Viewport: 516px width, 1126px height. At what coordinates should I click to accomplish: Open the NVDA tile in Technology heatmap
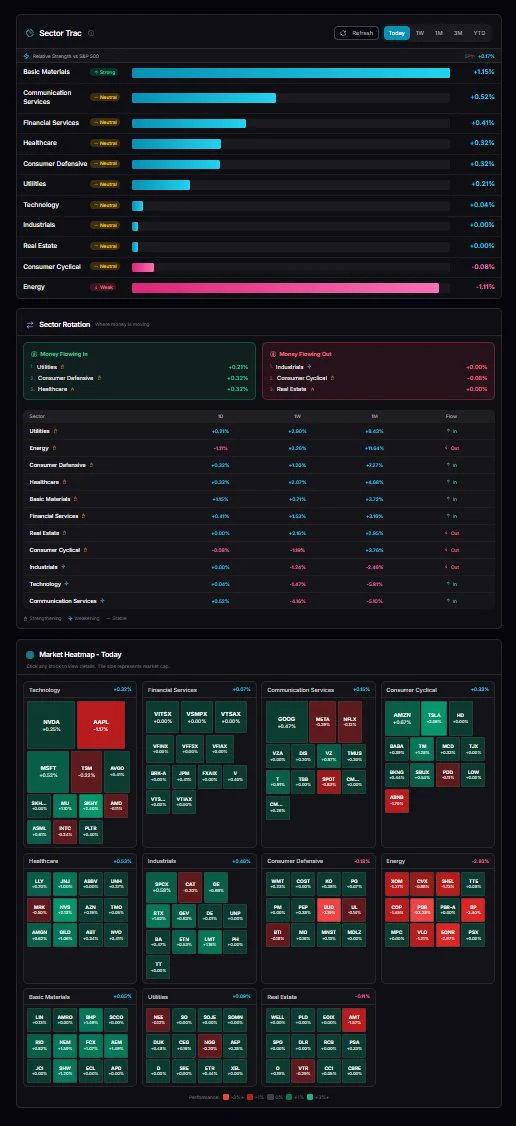click(x=51, y=725)
